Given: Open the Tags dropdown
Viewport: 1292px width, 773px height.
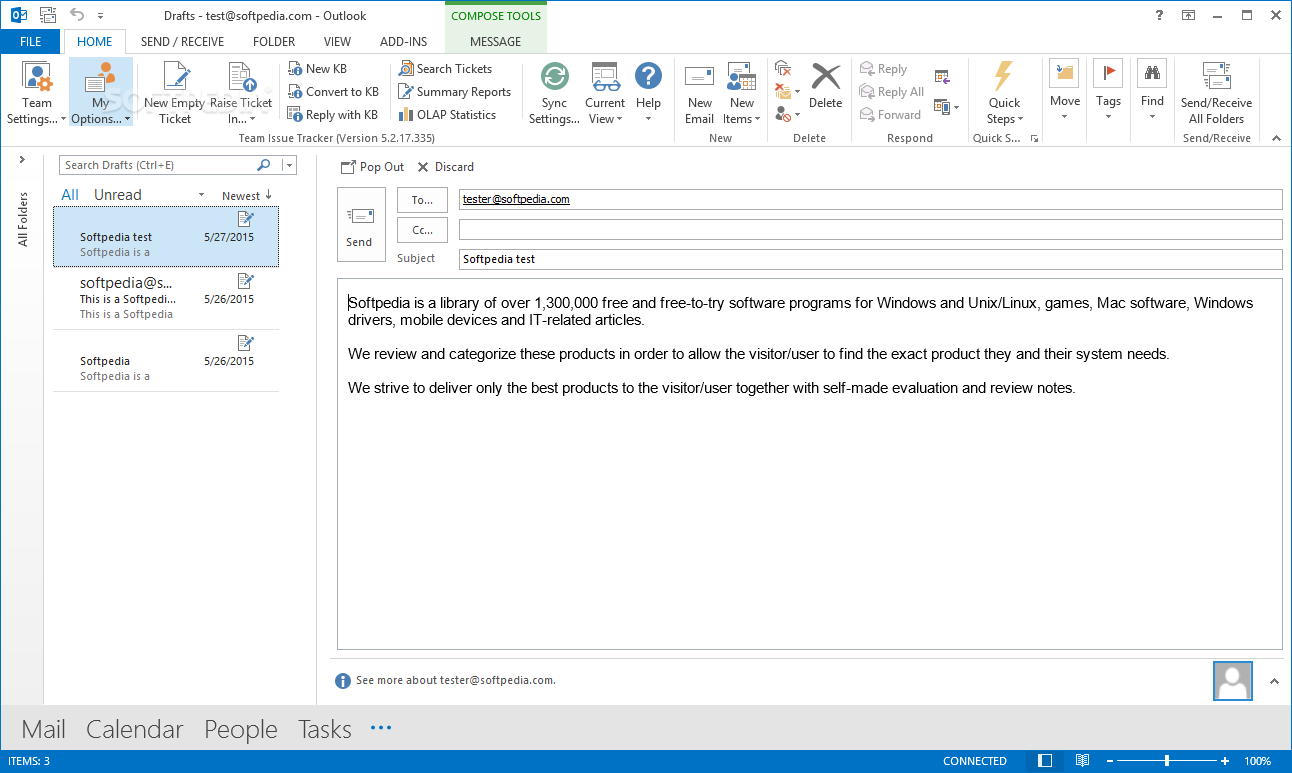Looking at the screenshot, I should tap(1108, 93).
